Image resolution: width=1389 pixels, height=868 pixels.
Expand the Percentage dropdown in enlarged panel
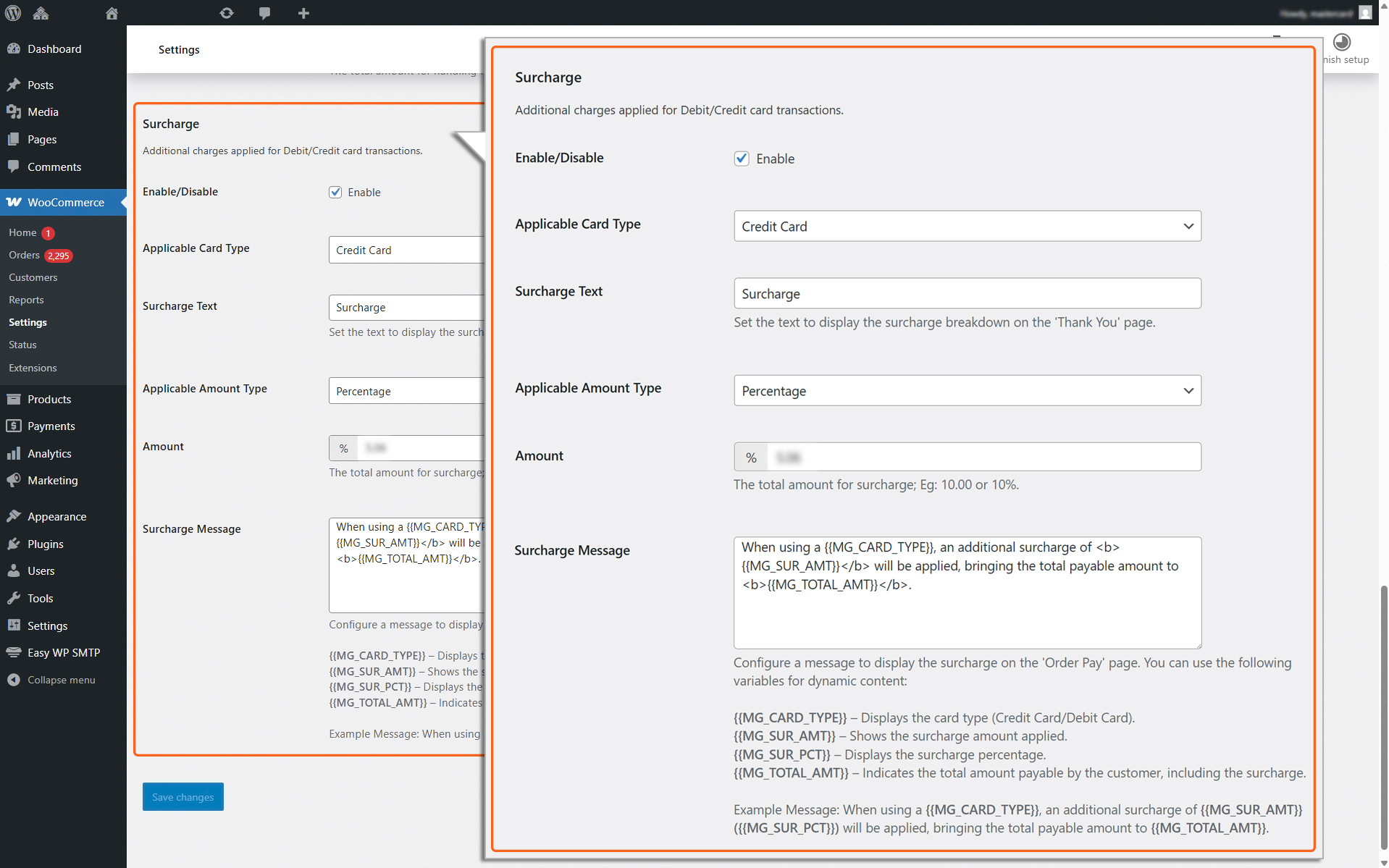968,390
